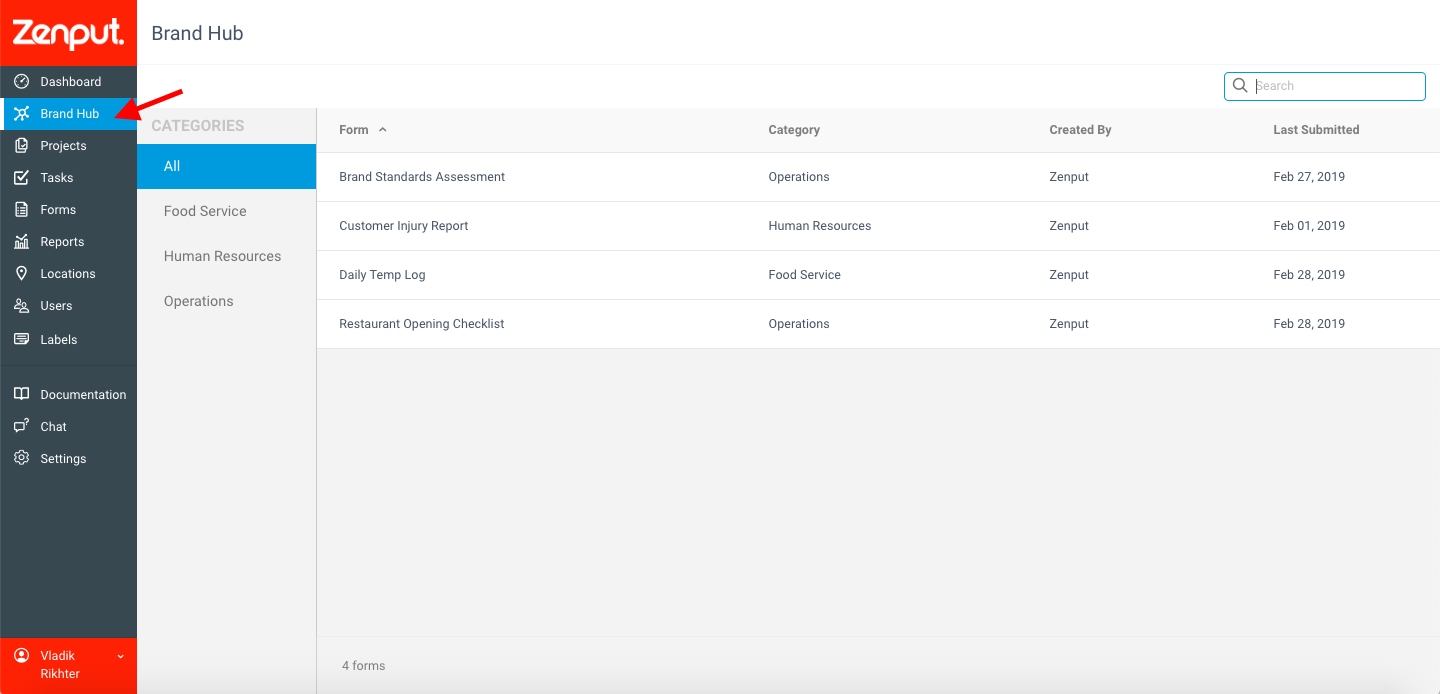The width and height of the screenshot is (1440, 694).
Task: Open Documentation link in sidebar
Action: (68, 395)
